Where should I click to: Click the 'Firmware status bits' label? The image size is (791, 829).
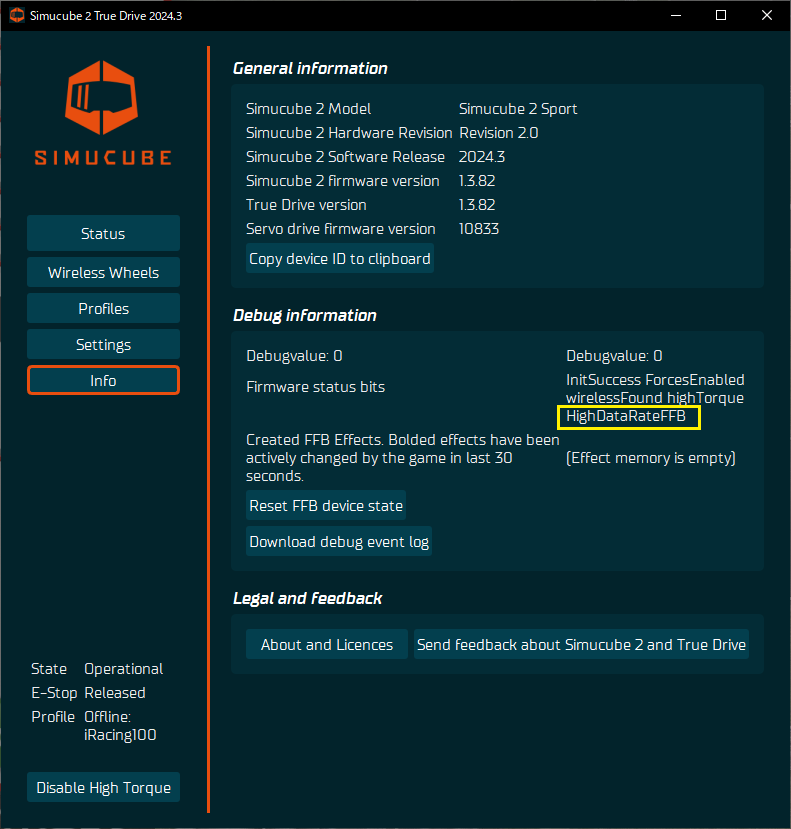click(315, 386)
